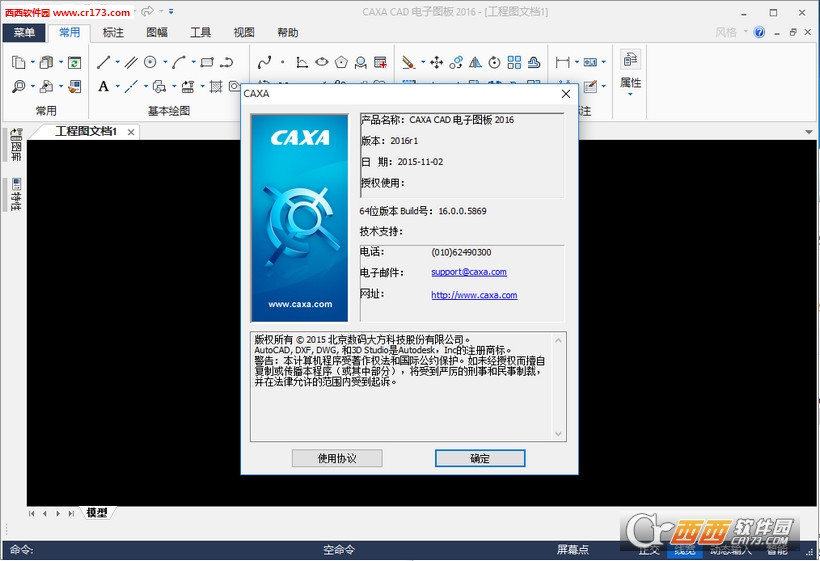Viewport: 820px width, 561px height.
Task: Switch to the 视图 ribbon tab
Action: coord(244,32)
